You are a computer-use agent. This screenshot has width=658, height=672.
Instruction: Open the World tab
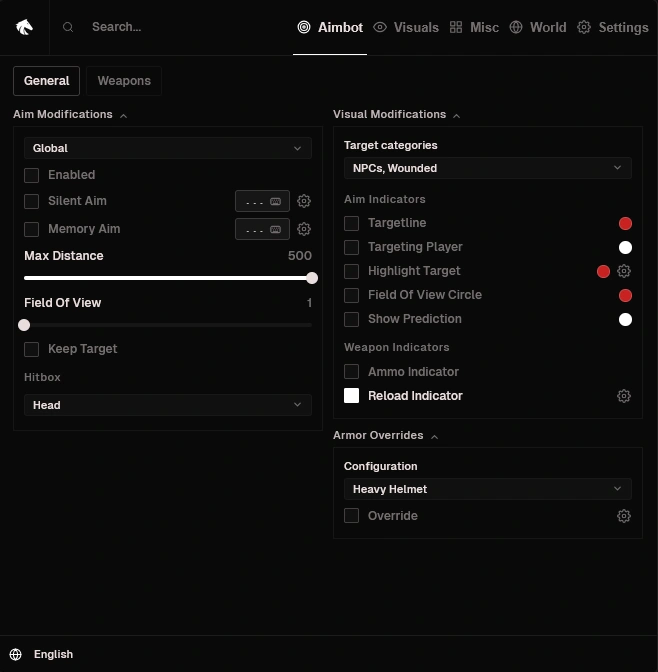click(538, 27)
